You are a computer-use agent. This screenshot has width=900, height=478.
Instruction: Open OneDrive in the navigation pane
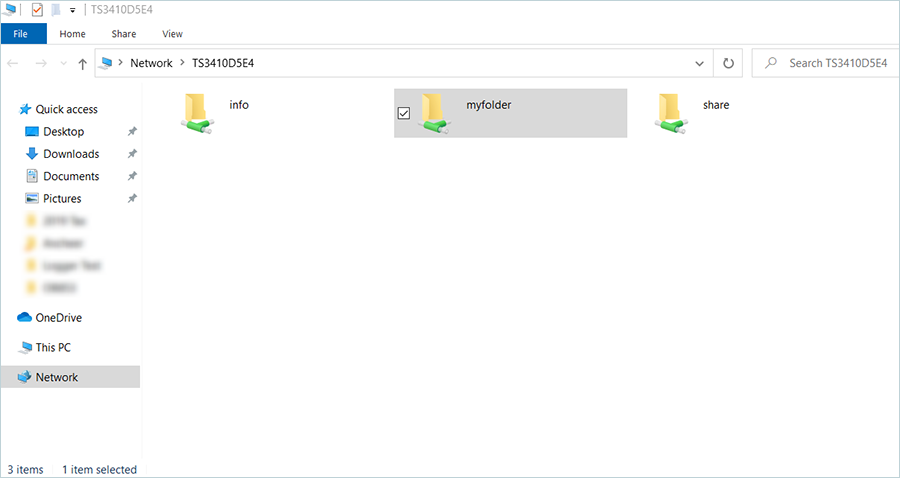coord(58,318)
